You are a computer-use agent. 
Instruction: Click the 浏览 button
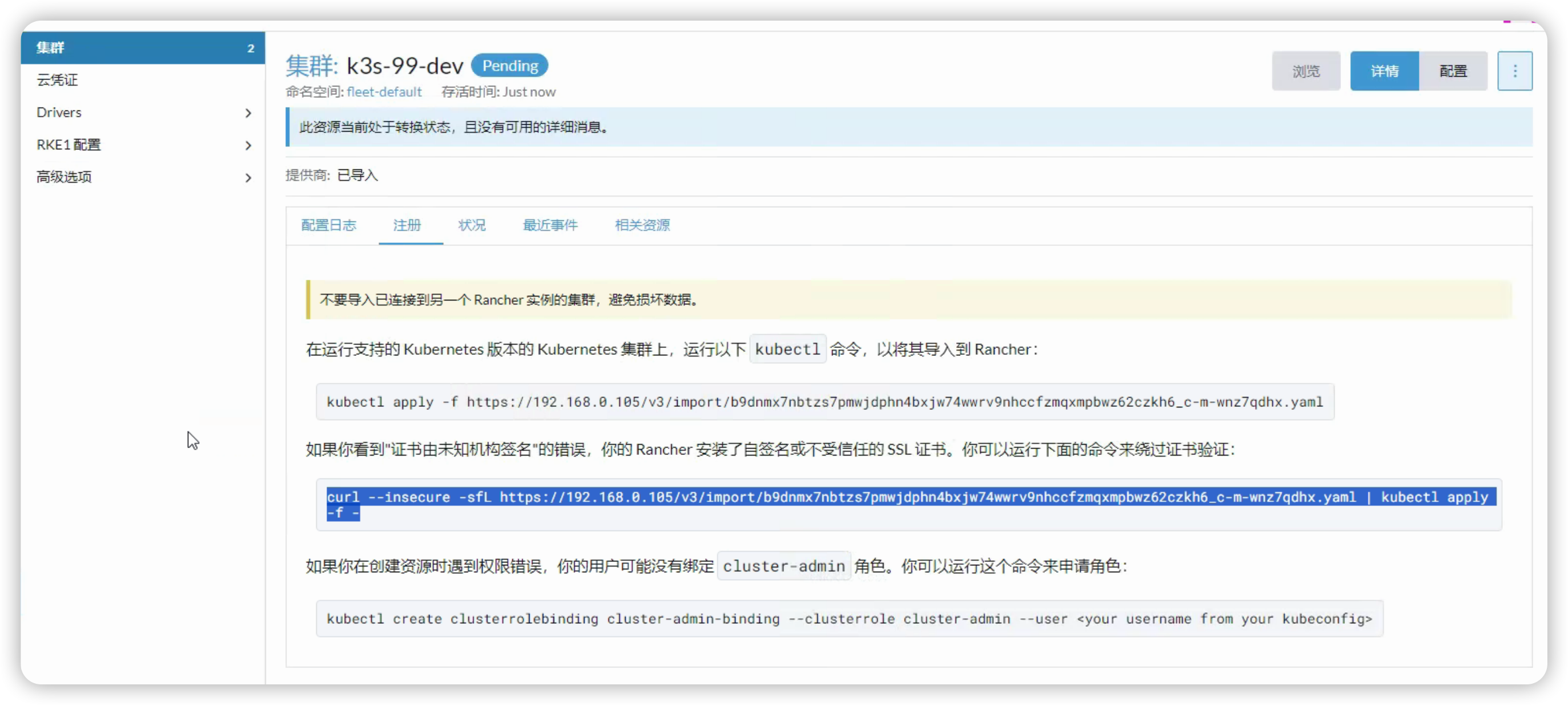tap(1306, 72)
